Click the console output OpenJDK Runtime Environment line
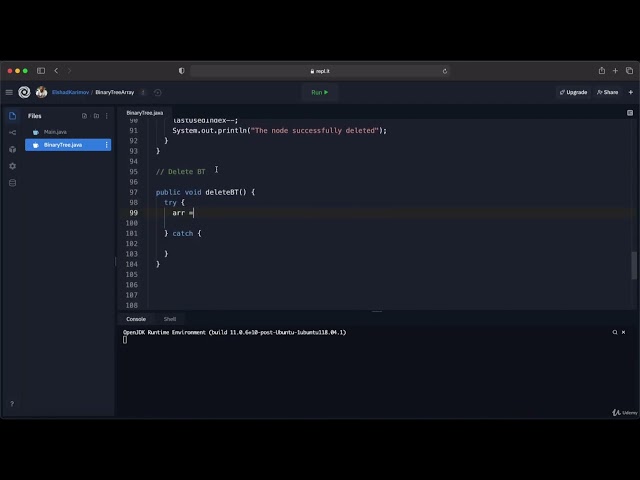 (234, 332)
